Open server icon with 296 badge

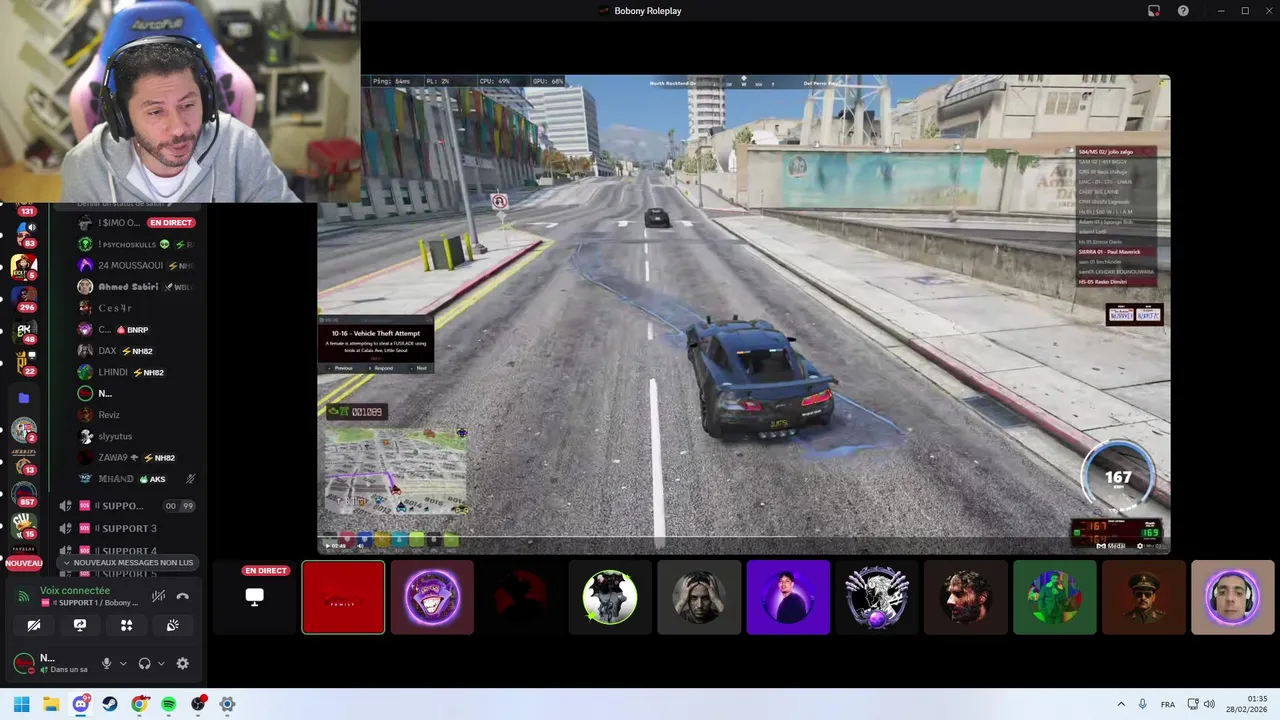tap(24, 297)
